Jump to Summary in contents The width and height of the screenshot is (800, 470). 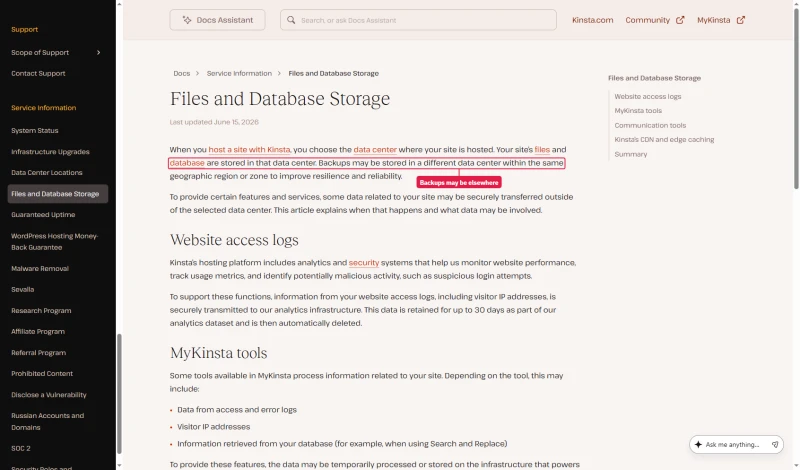tap(631, 155)
